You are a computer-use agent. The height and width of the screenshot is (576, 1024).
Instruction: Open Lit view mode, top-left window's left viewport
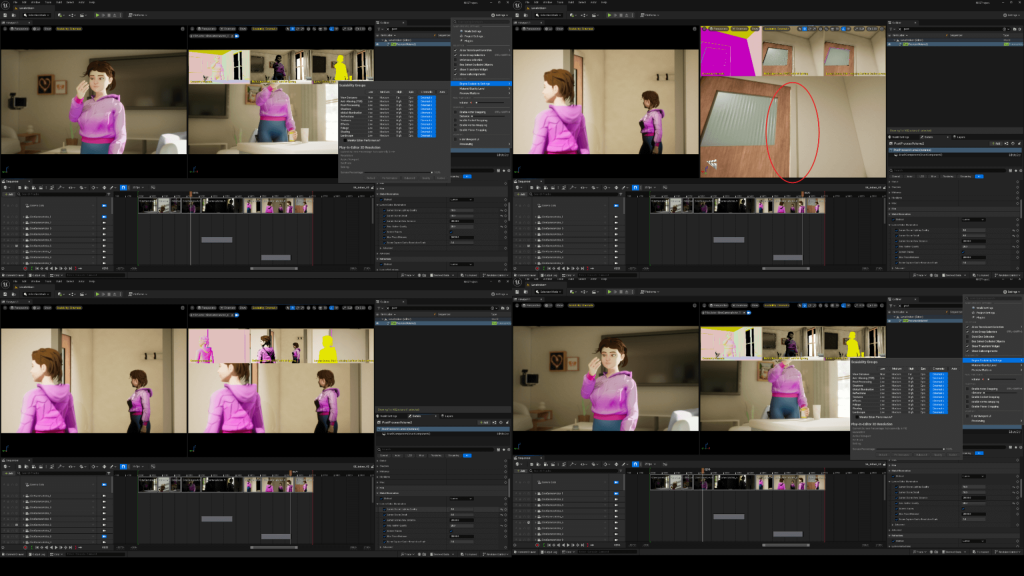coord(37,29)
